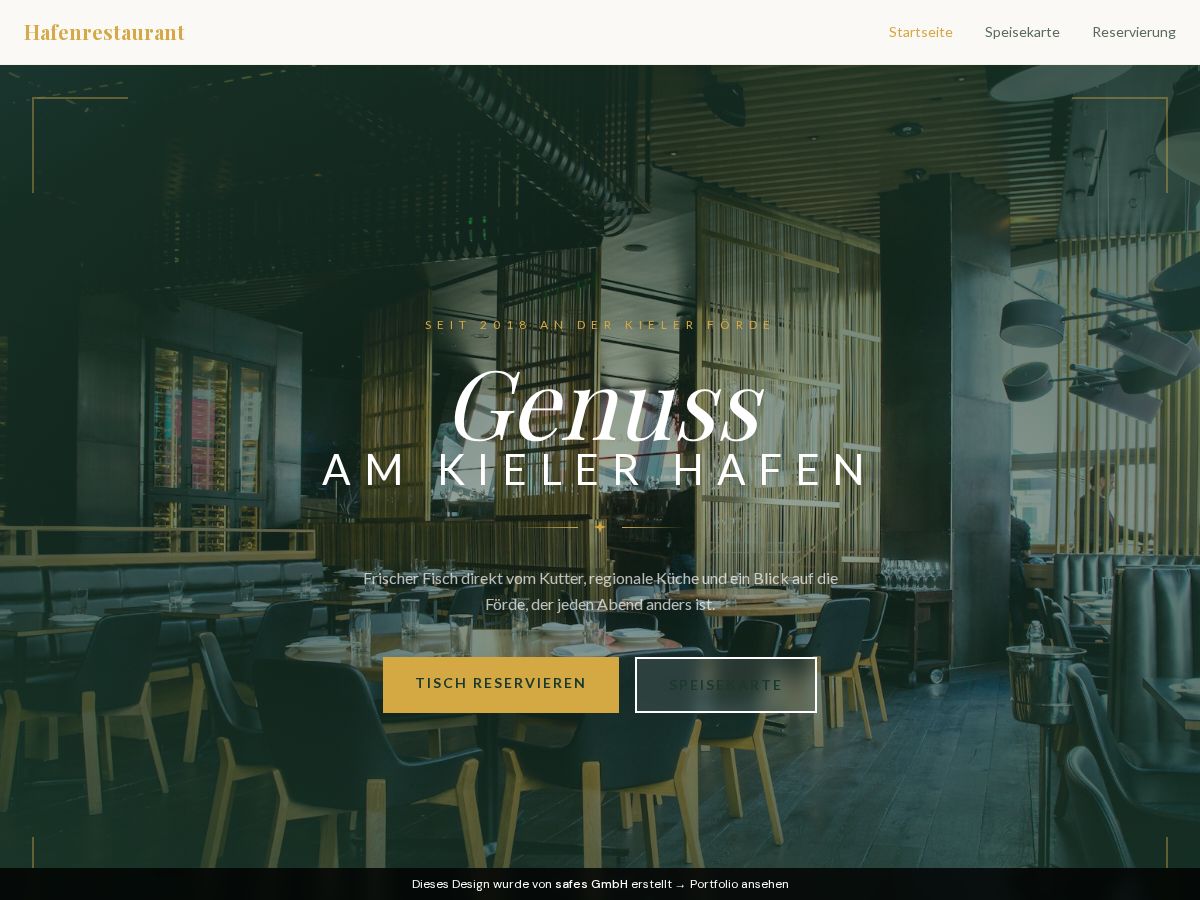Click the Genuss script heading
Image resolution: width=1200 pixels, height=900 pixels.
(x=607, y=405)
